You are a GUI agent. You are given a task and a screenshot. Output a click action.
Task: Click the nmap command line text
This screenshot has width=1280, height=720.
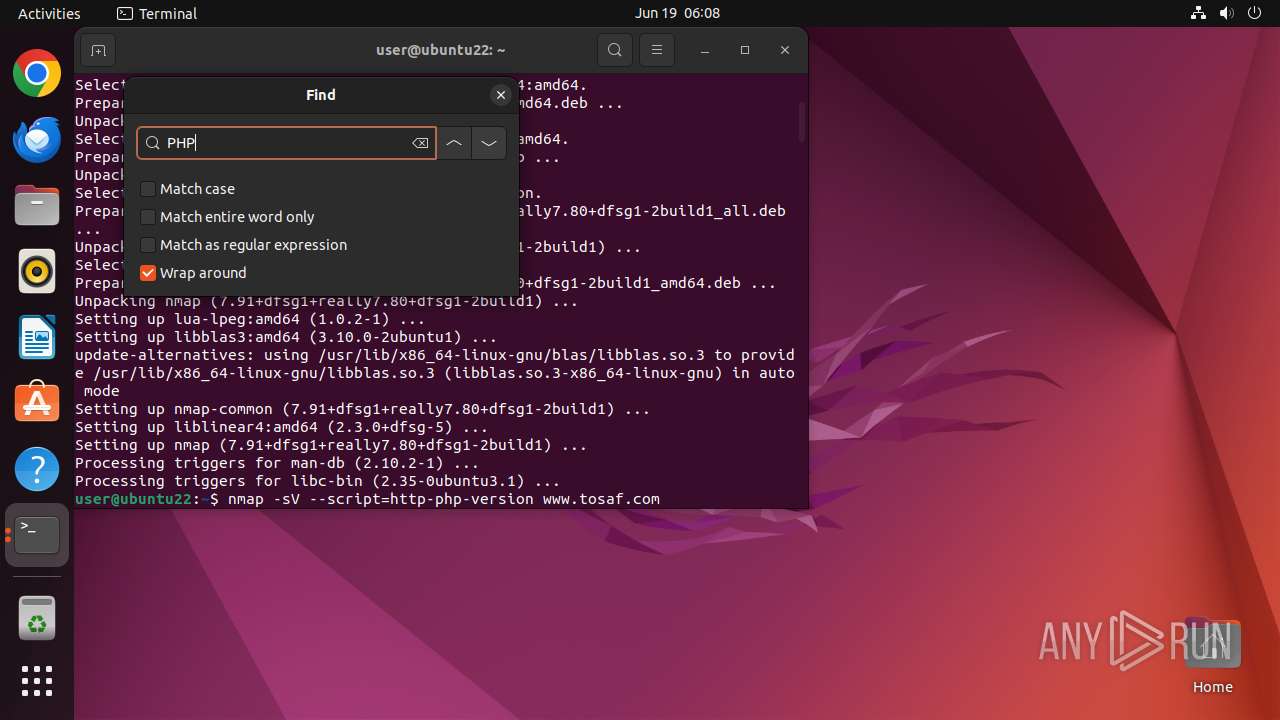click(444, 499)
